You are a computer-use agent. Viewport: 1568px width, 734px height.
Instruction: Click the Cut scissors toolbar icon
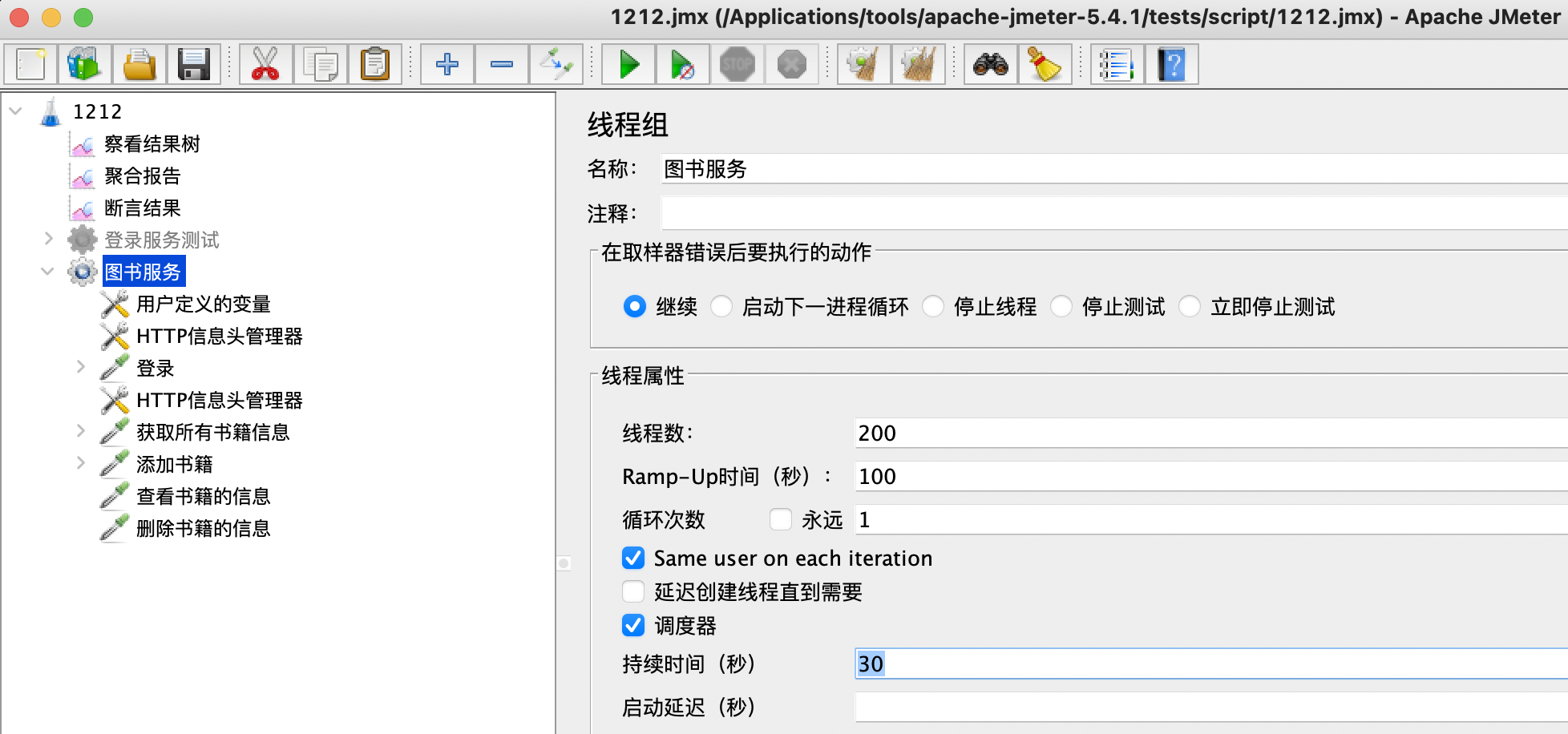pyautogui.click(x=265, y=64)
